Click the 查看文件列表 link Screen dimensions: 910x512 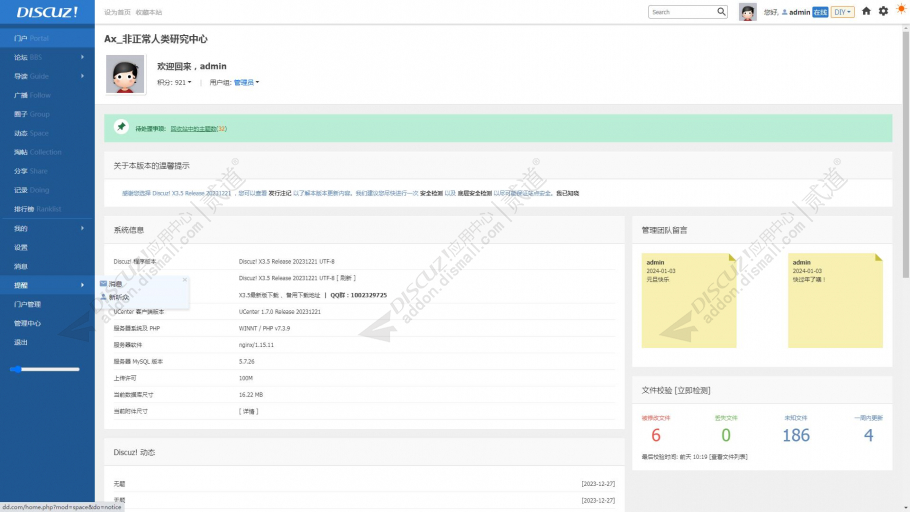tap(728, 457)
